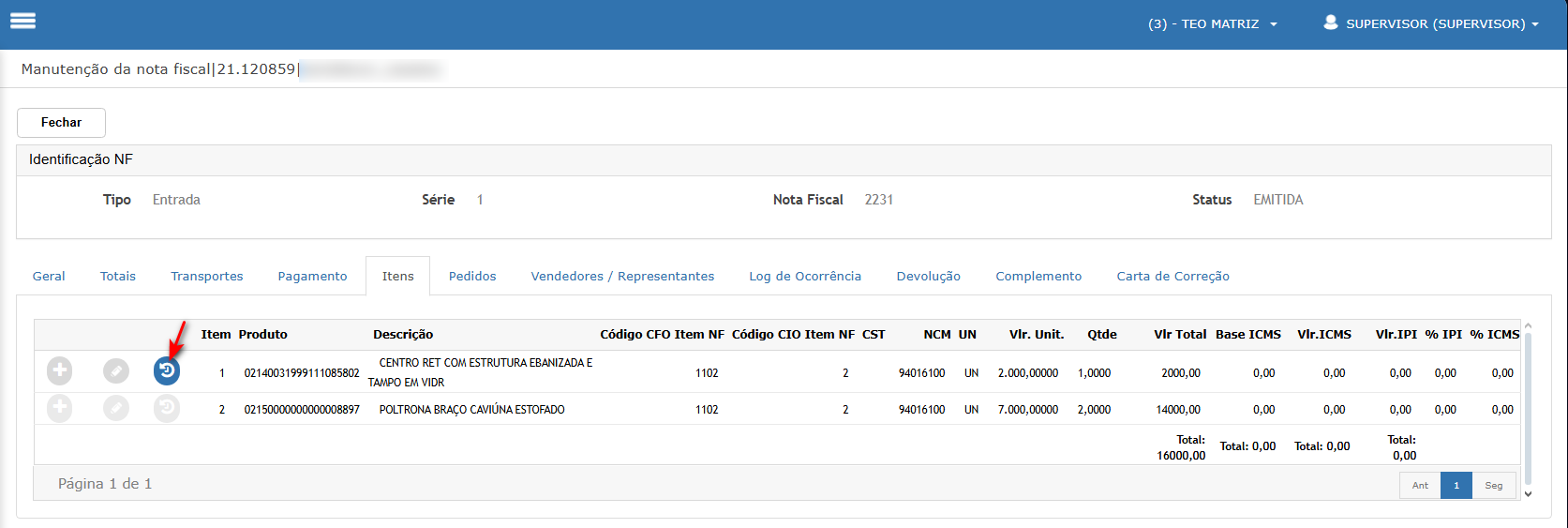The width and height of the screenshot is (1568, 528).
Task: Open the hamburger menu in header
Action: click(x=22, y=21)
